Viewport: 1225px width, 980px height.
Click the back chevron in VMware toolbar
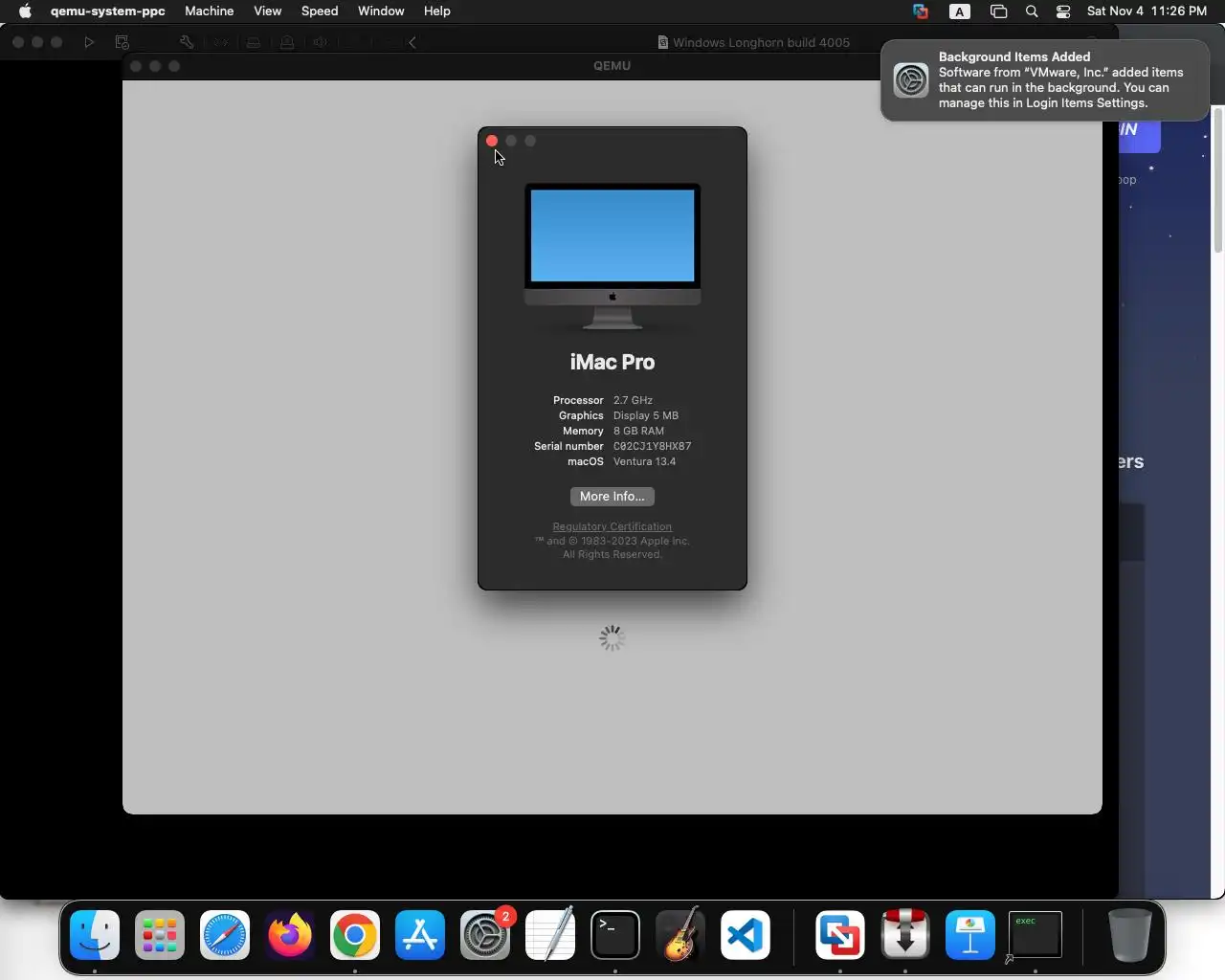[412, 42]
